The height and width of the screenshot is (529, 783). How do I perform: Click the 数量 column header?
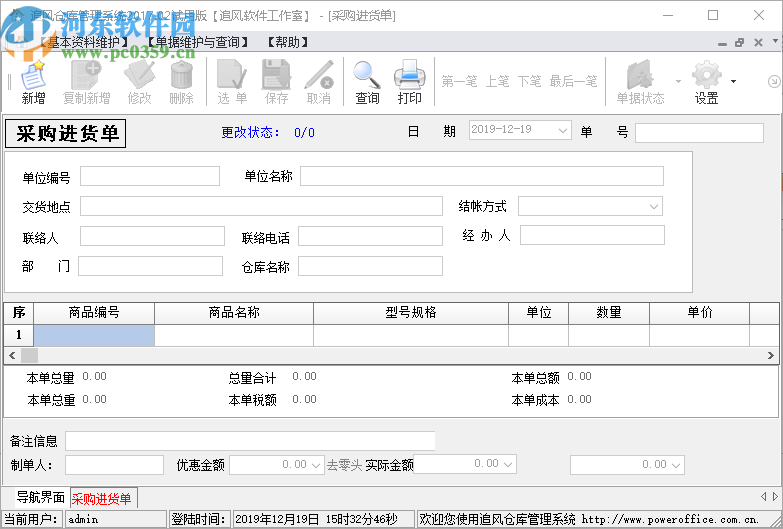pyautogui.click(x=609, y=313)
